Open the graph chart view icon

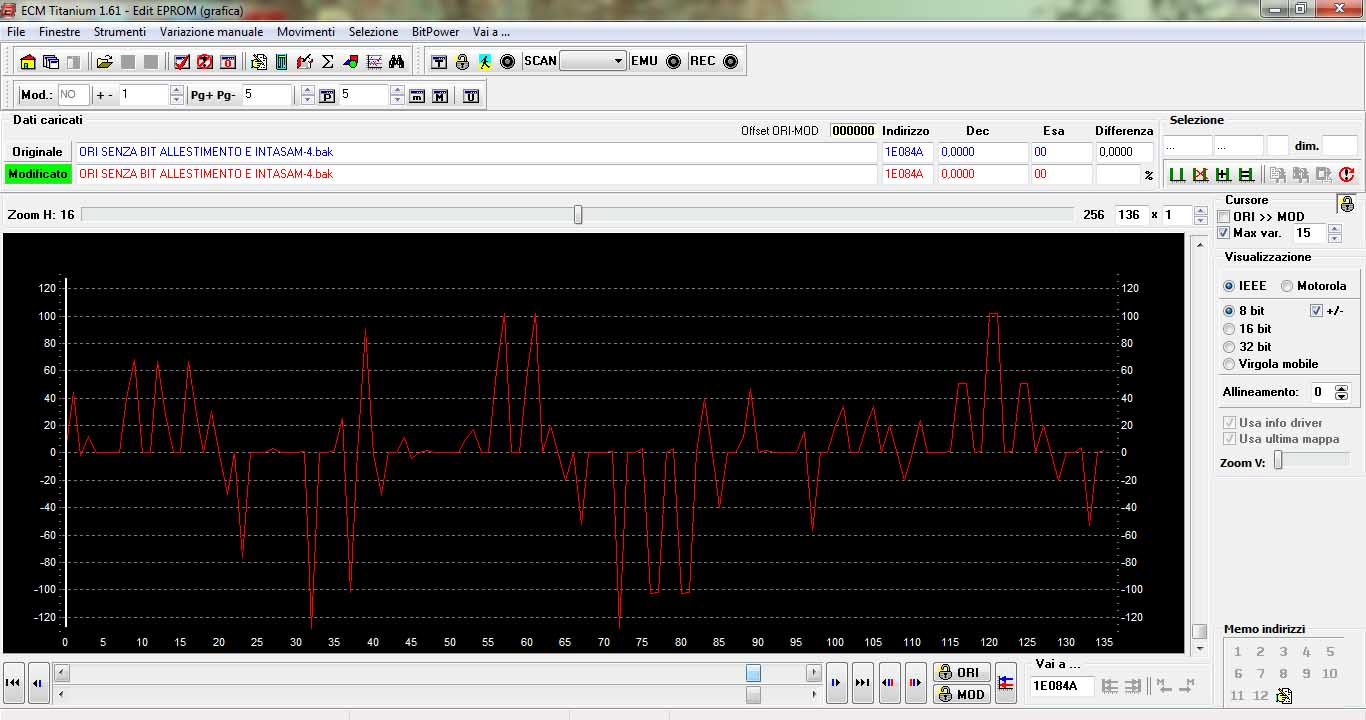tap(374, 61)
